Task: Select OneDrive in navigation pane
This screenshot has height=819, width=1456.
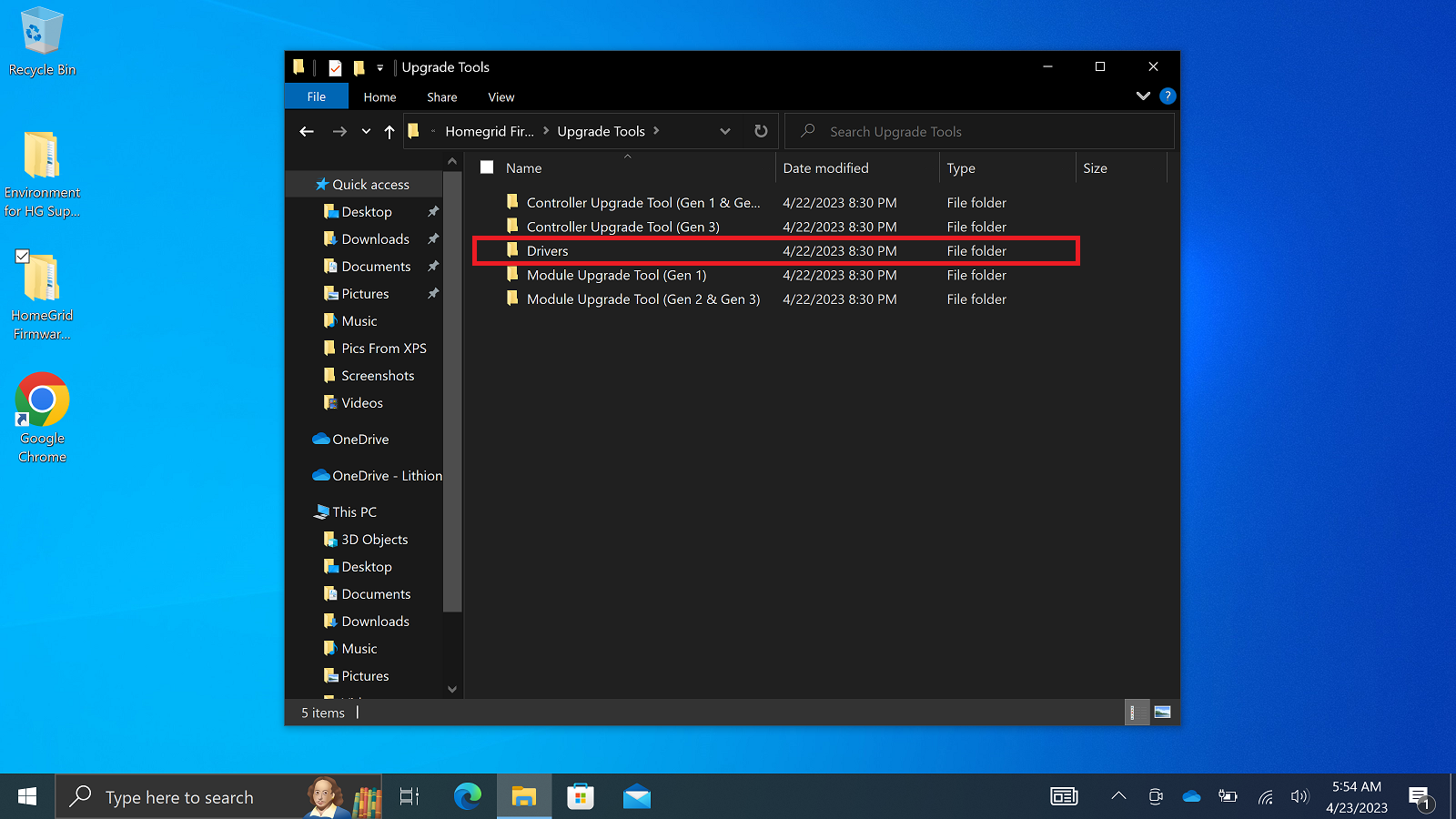Action: click(360, 440)
